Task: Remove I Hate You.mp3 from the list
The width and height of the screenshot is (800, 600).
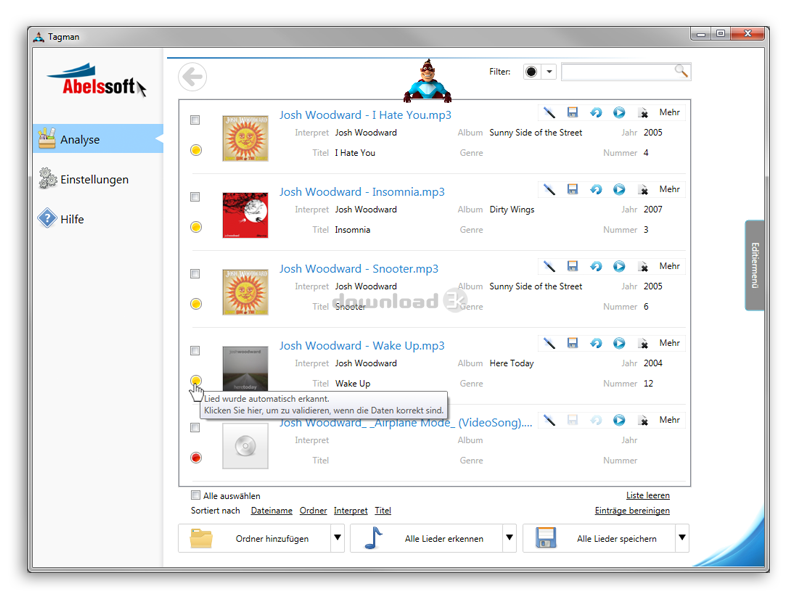Action: pos(644,113)
